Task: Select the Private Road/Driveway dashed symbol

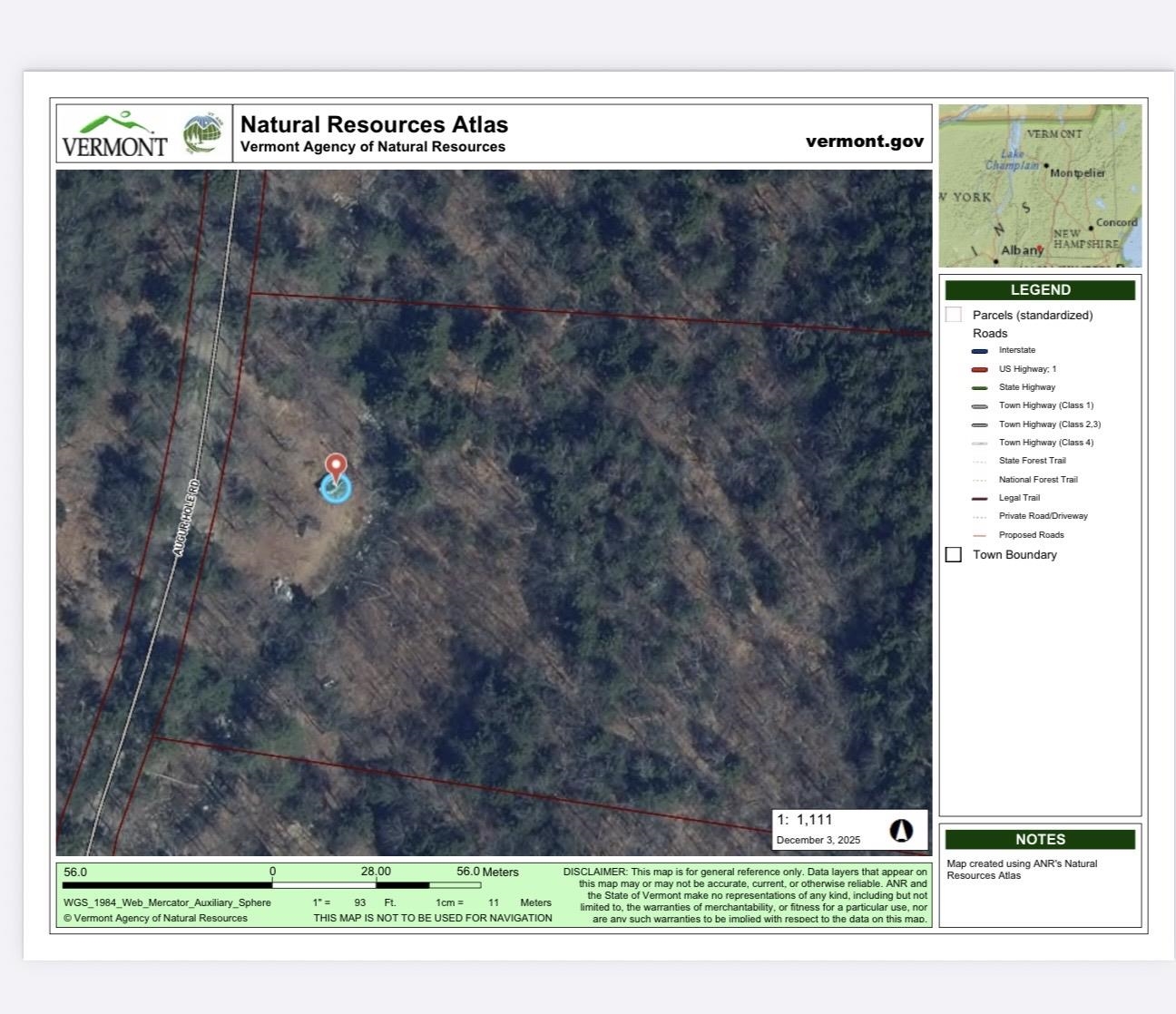Action: click(x=979, y=515)
